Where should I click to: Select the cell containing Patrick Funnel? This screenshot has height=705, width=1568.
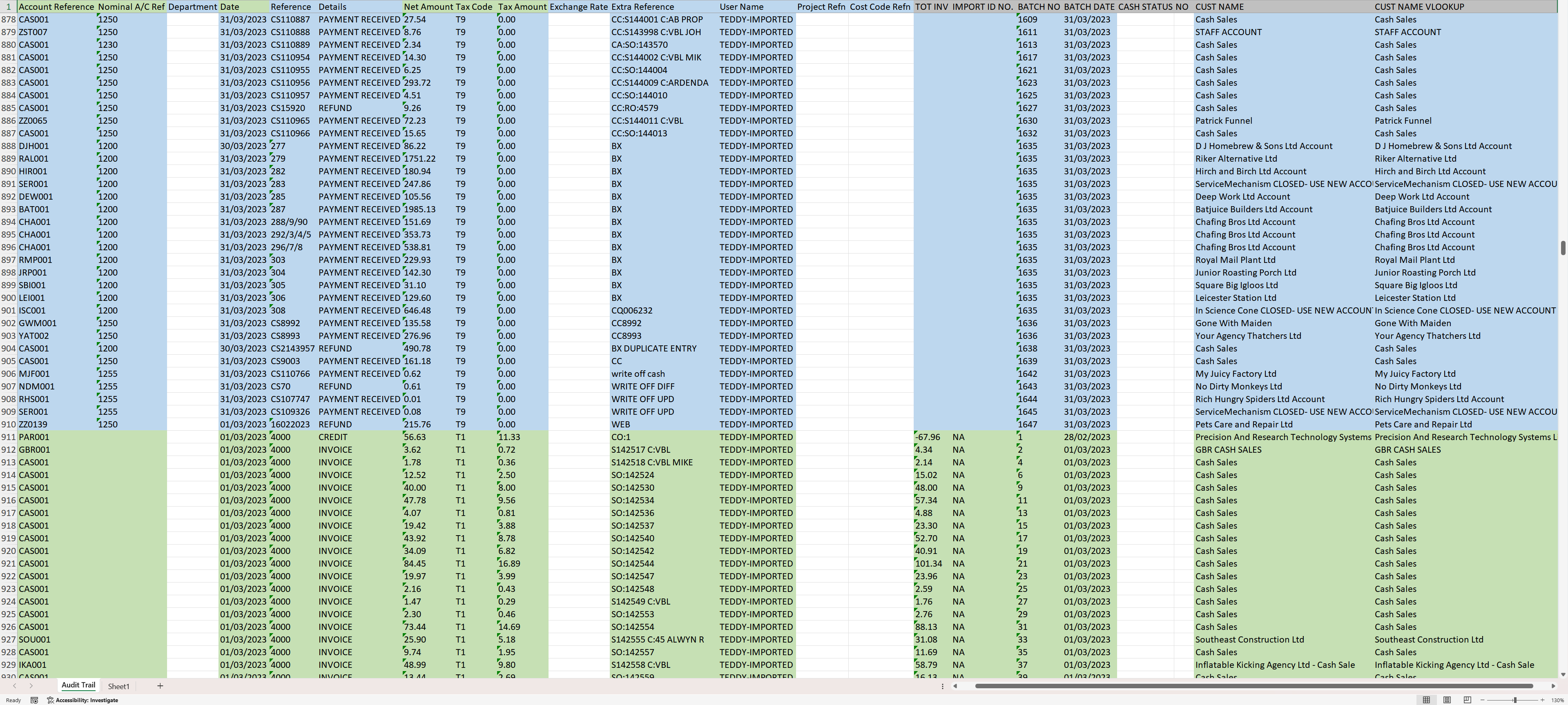coord(1223,120)
